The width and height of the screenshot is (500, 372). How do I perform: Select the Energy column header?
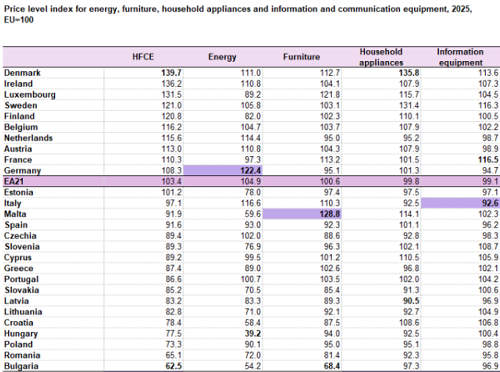(222, 57)
